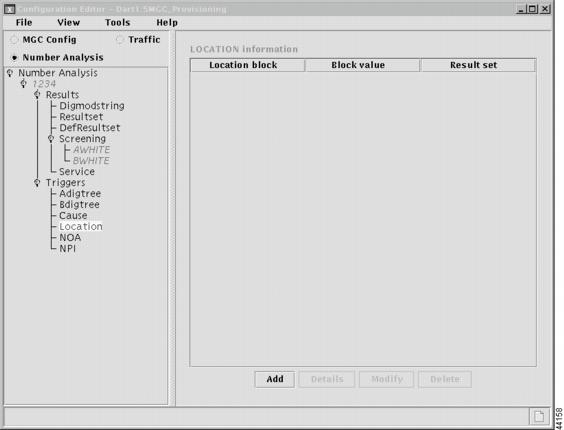Click the document icon in status bar
This screenshot has width=564, height=430.
tap(539, 416)
